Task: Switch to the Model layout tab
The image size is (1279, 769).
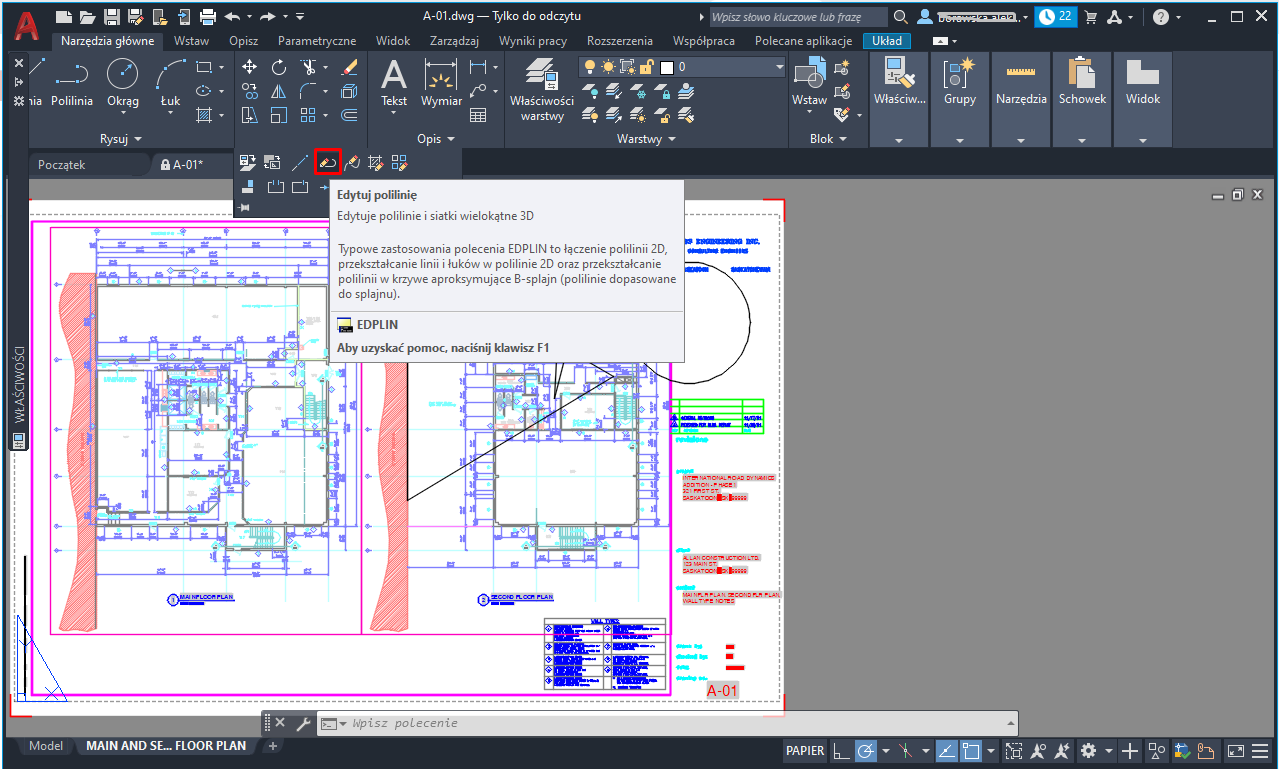Action: (x=46, y=746)
